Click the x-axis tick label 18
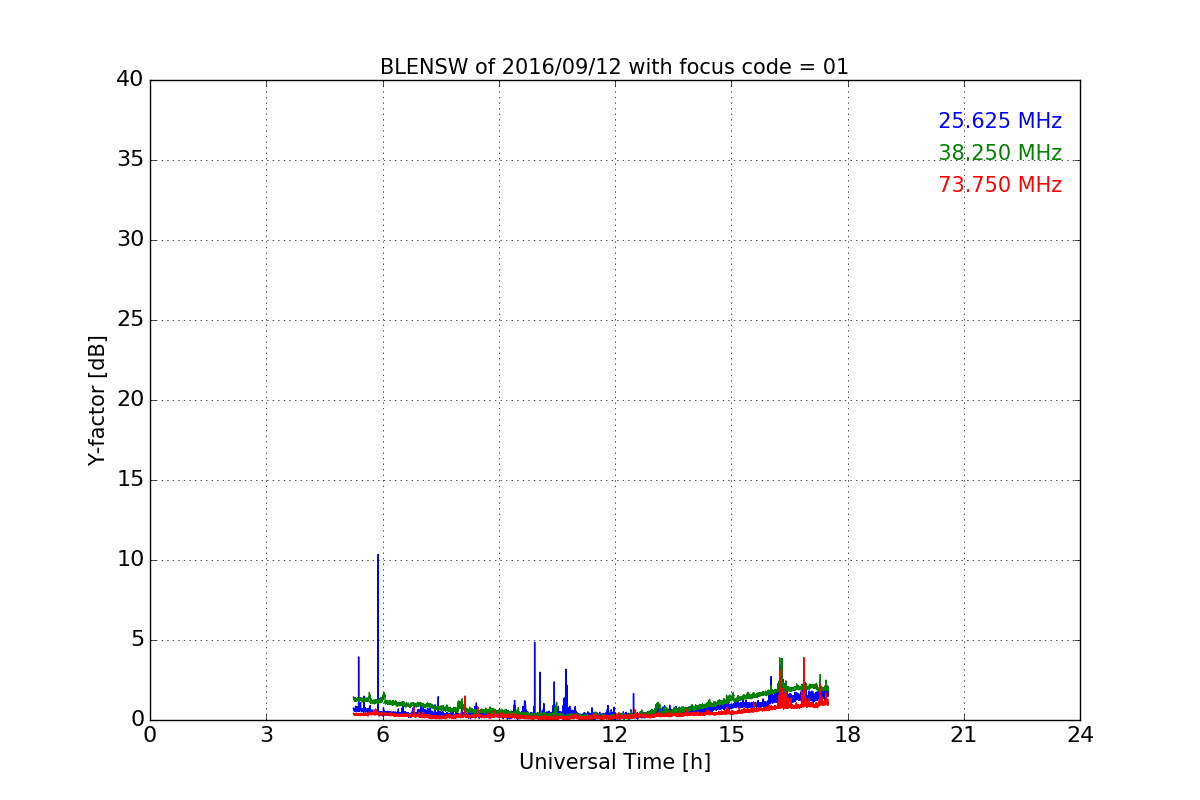Viewport: 1200px width, 800px height. 848,735
